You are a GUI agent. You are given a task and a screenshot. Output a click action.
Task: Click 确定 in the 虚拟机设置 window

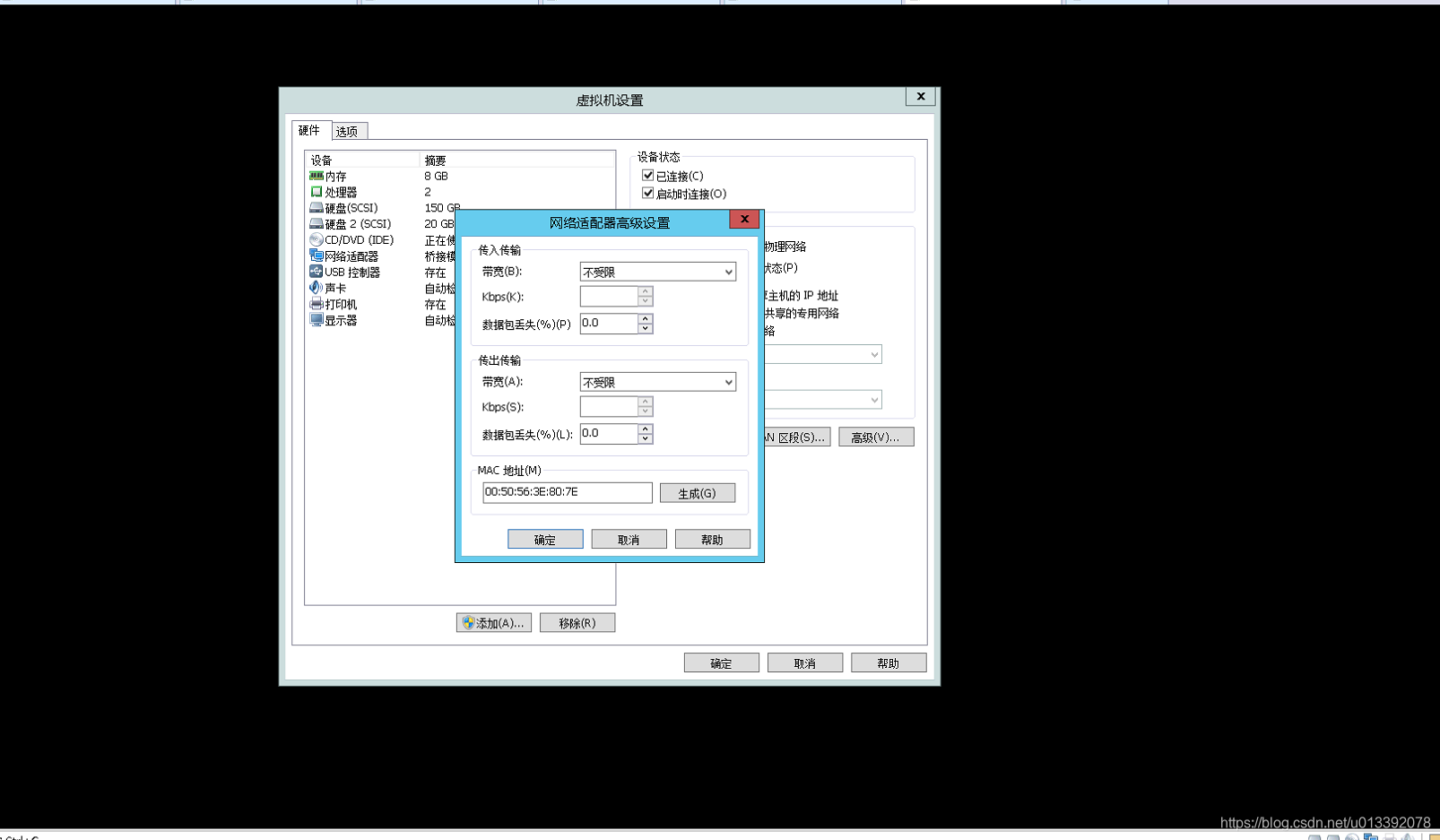(x=722, y=662)
